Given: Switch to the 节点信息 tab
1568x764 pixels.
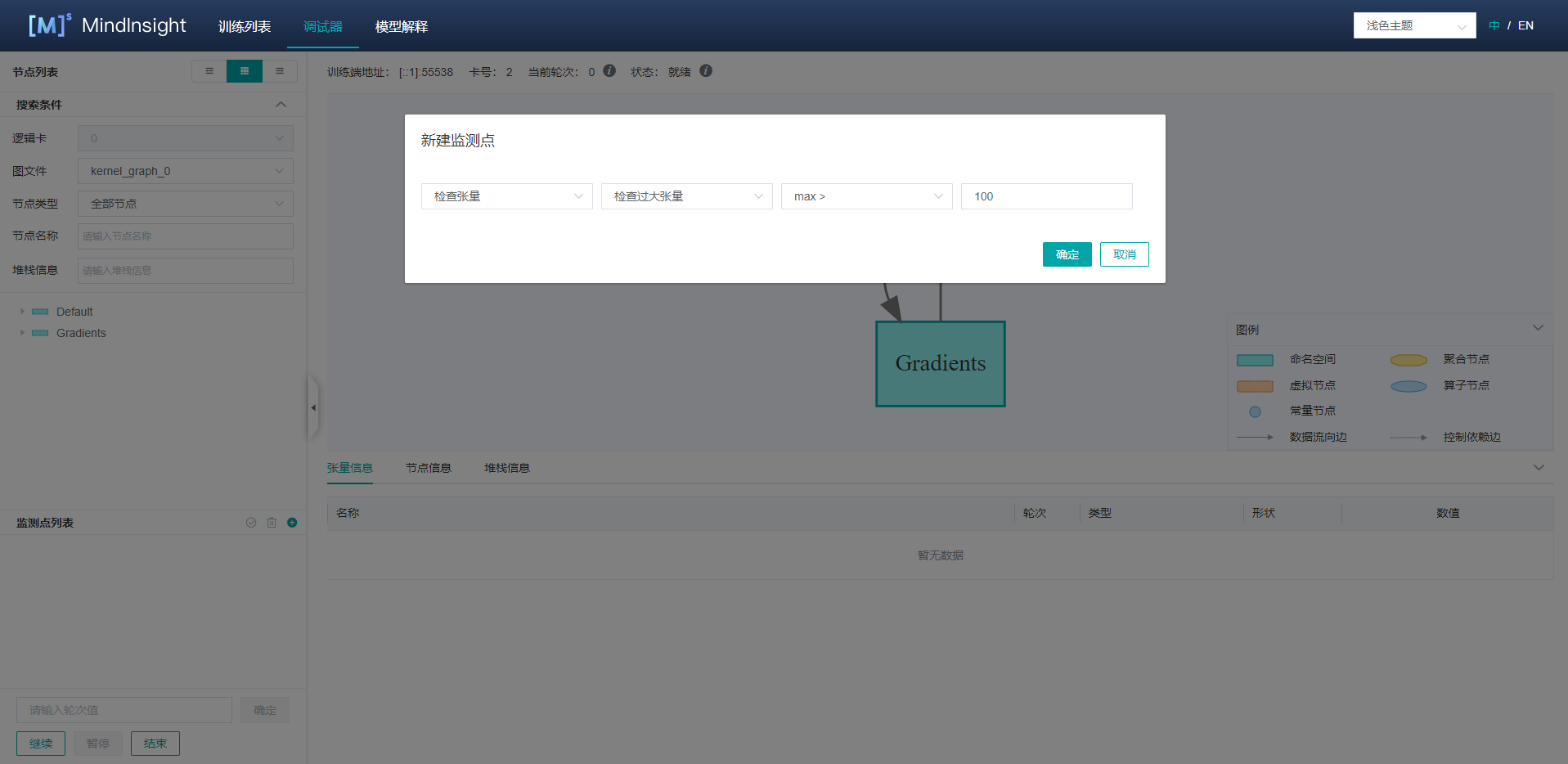Looking at the screenshot, I should click(429, 468).
